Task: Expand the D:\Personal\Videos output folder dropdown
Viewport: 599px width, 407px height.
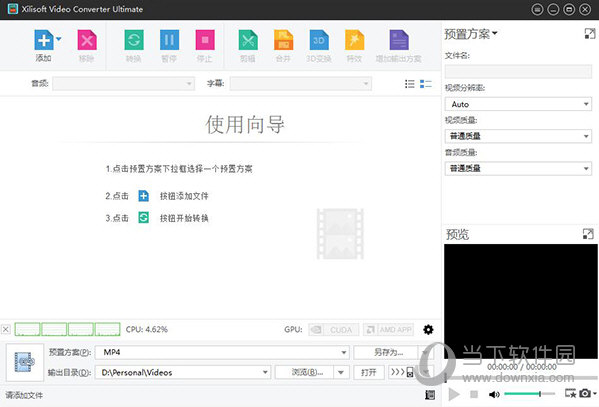Action: tap(183, 372)
